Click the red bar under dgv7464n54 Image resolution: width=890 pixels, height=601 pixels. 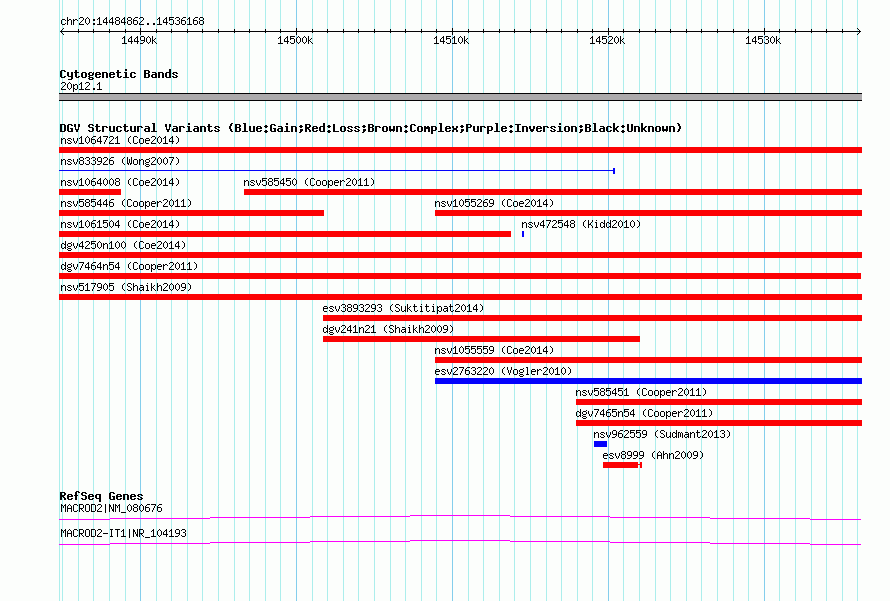460,276
